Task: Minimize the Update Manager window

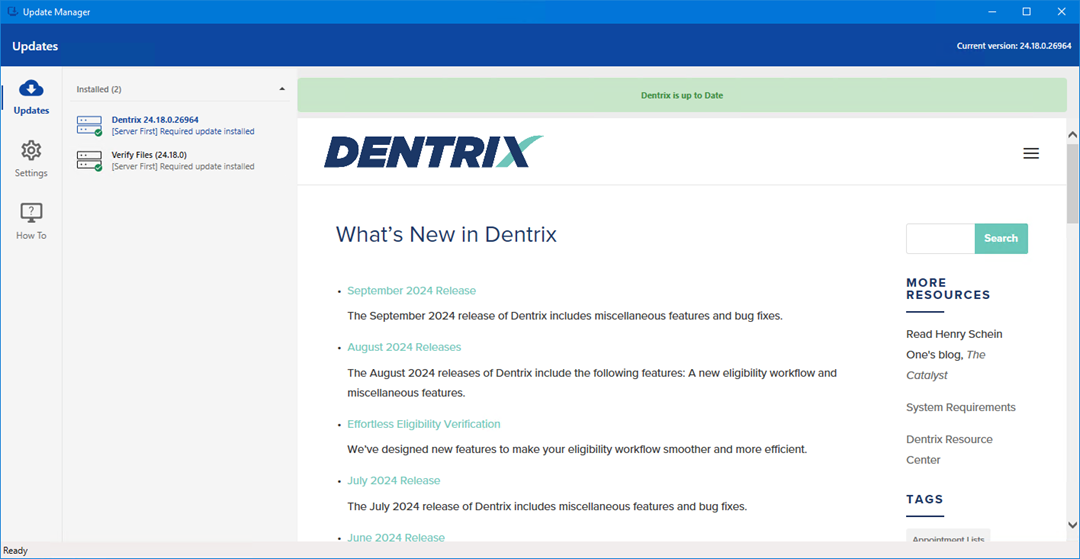Action: pyautogui.click(x=993, y=12)
